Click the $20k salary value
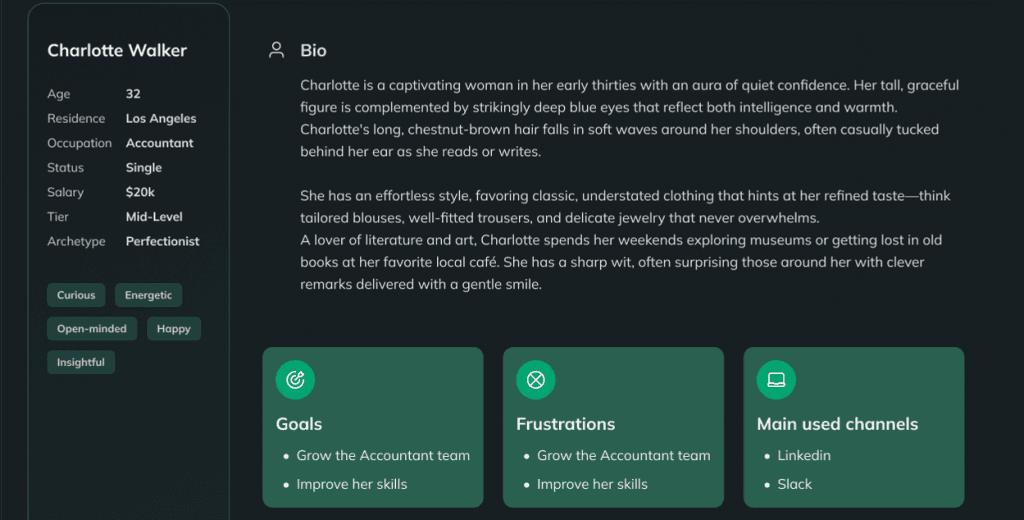 point(140,192)
